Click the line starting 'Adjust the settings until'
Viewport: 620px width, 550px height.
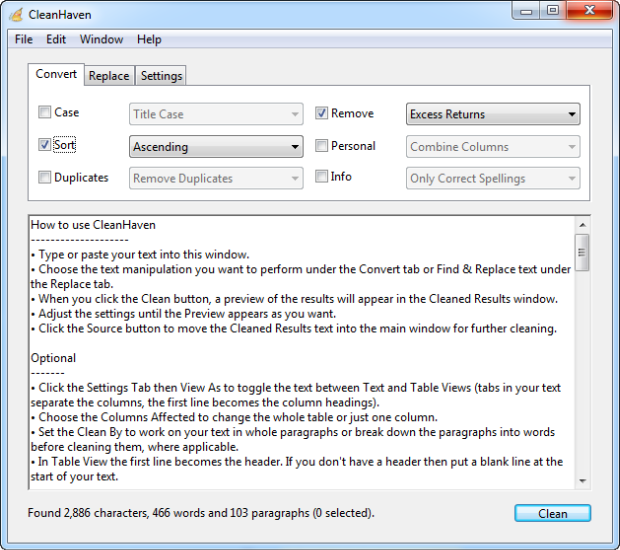[x=184, y=314]
